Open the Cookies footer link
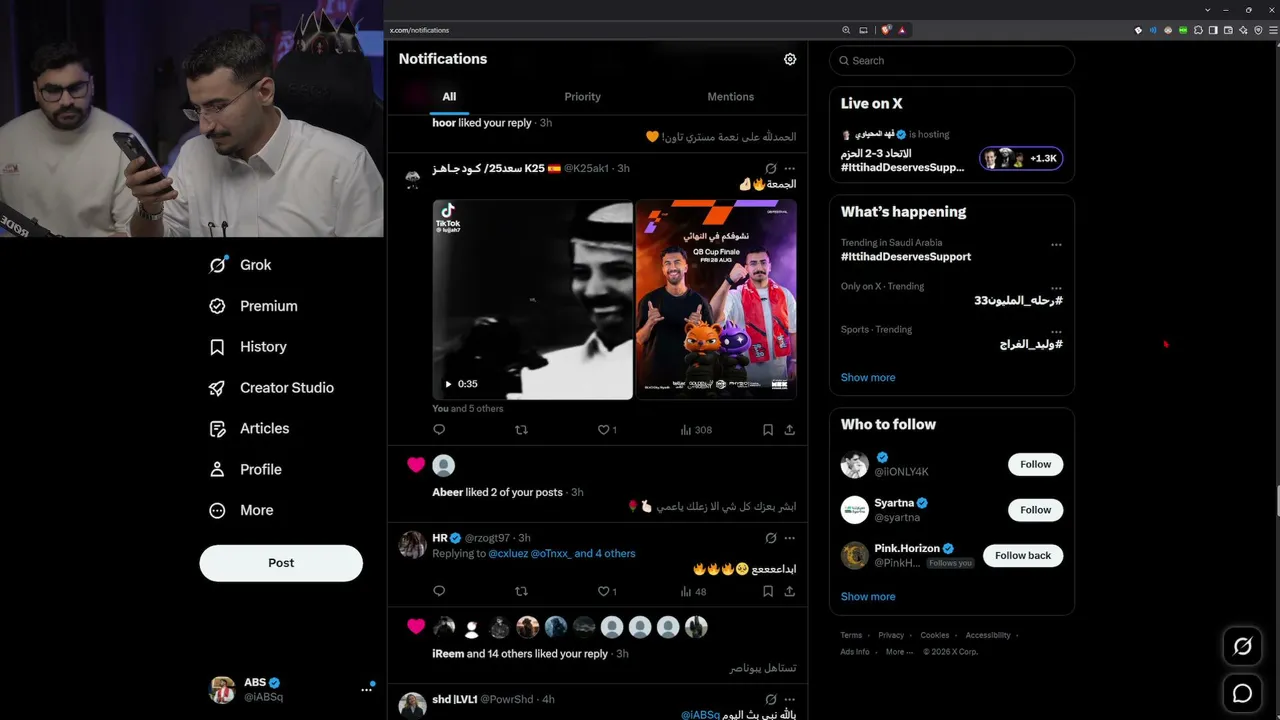This screenshot has height=720, width=1280. click(x=935, y=636)
